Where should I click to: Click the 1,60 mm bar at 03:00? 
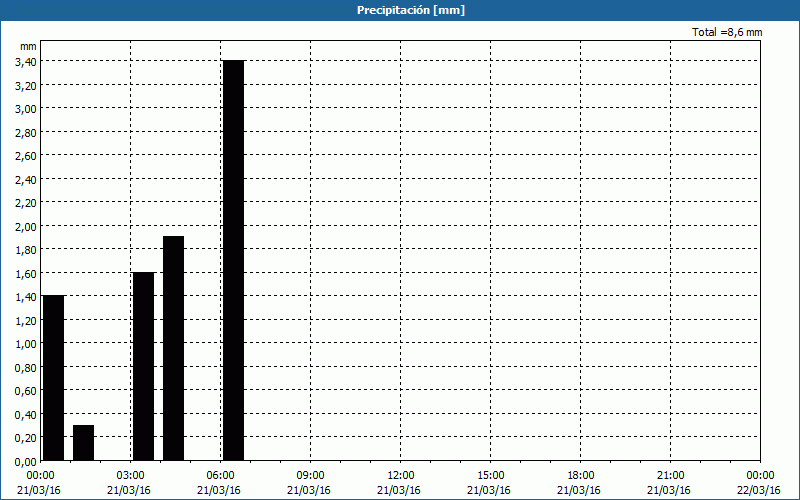pos(143,366)
